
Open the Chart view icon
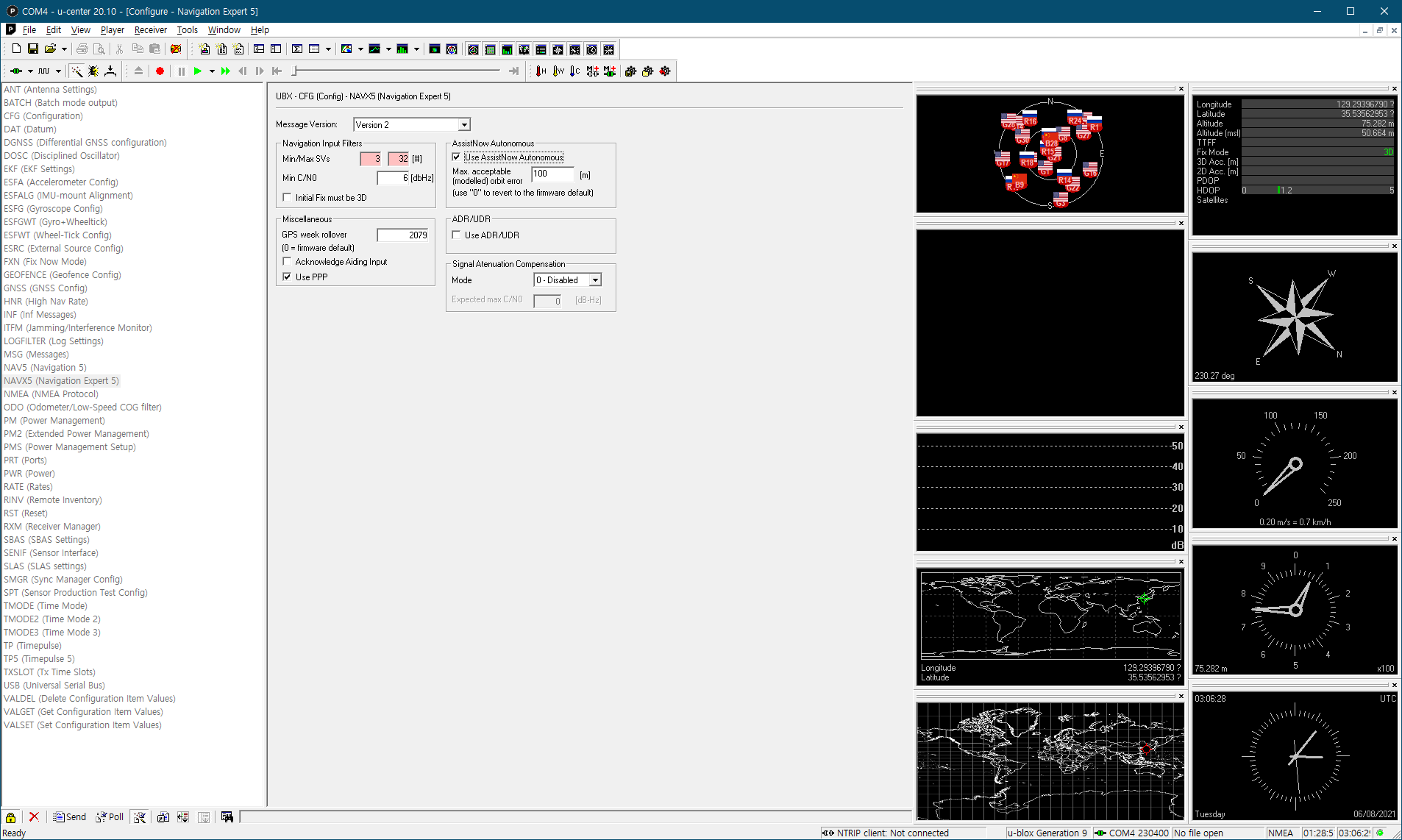pos(374,49)
